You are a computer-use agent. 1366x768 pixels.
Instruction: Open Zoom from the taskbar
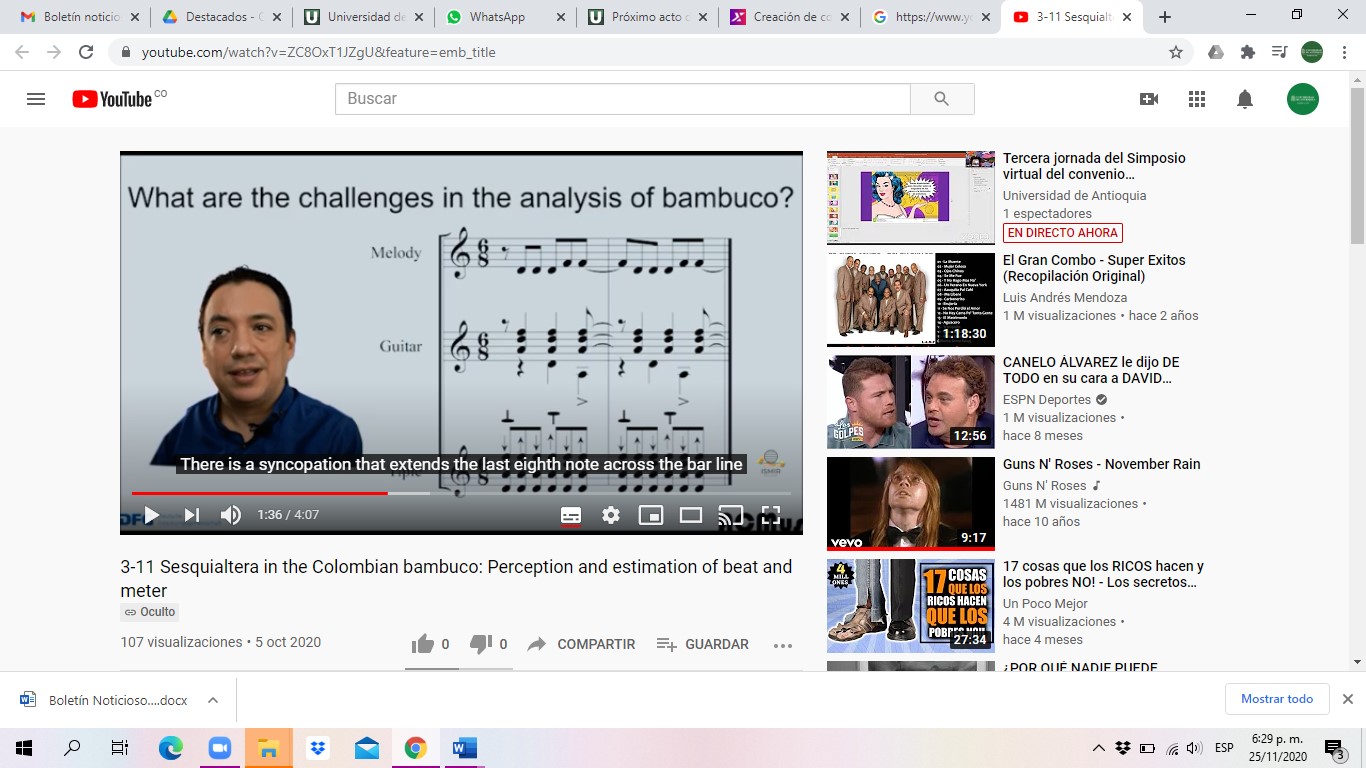tap(219, 748)
